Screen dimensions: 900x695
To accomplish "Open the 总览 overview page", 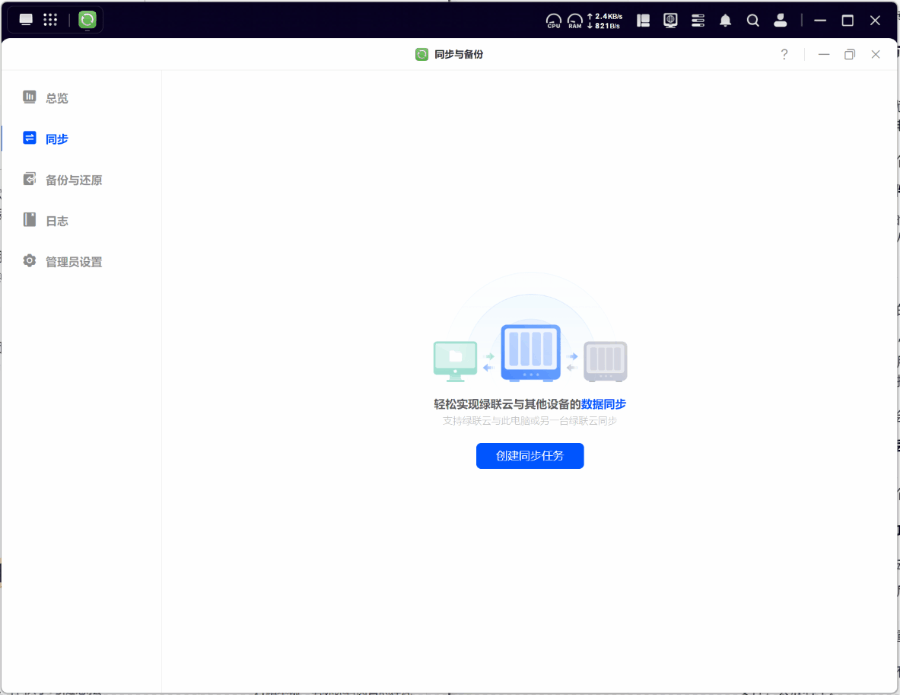I will (56, 98).
